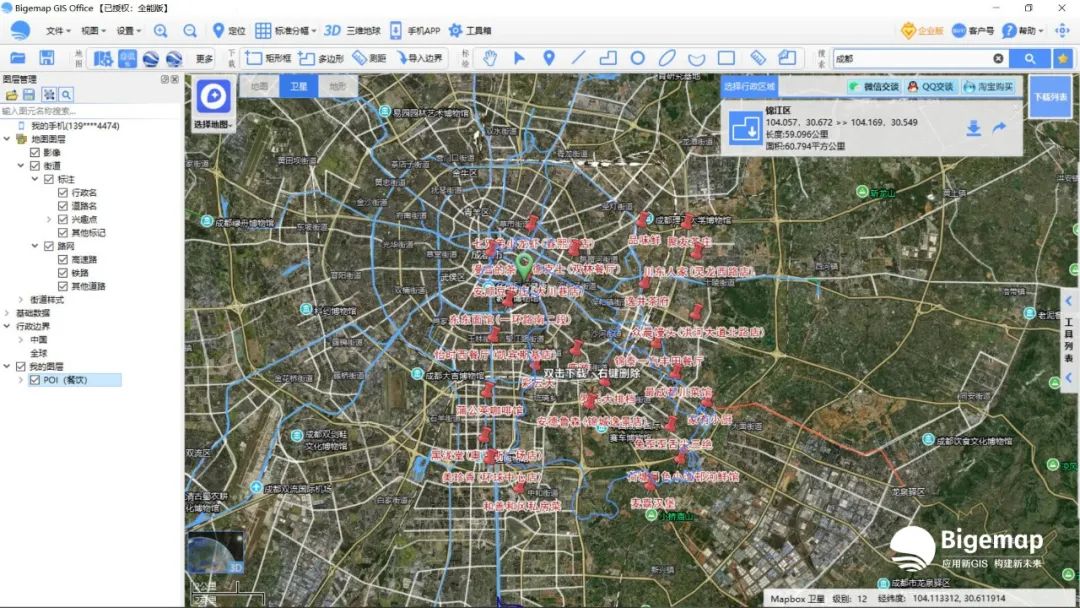Open the 帮助 menu
Viewport: 1080px width, 608px height.
(1023, 30)
